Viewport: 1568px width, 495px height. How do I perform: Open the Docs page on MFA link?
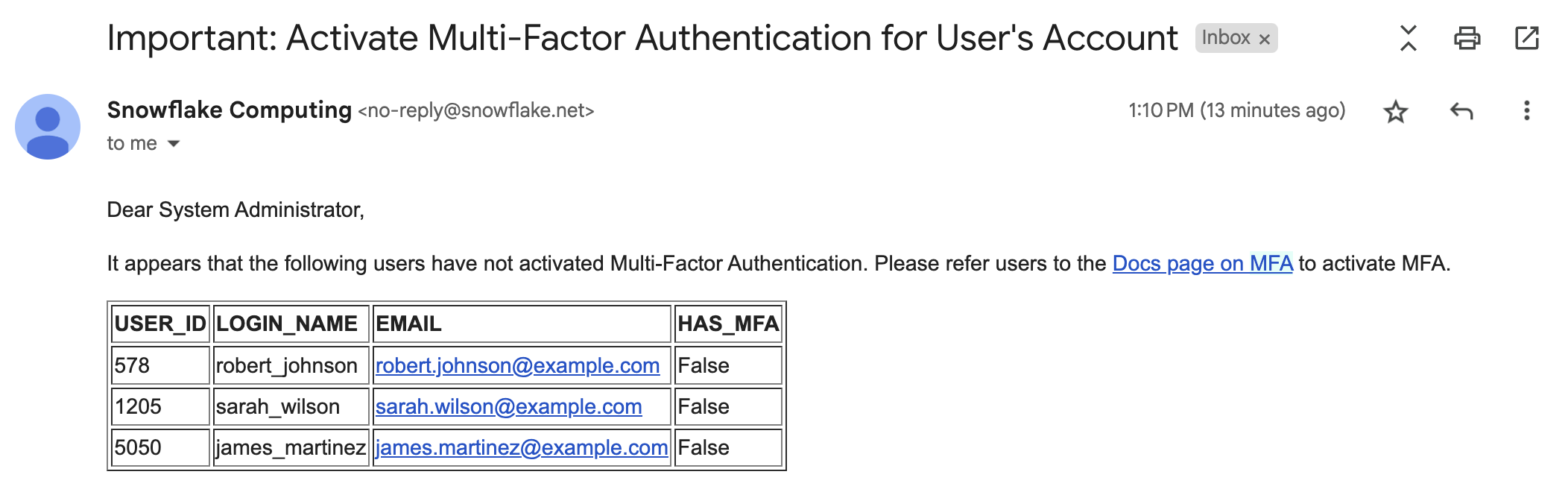pos(1202,264)
